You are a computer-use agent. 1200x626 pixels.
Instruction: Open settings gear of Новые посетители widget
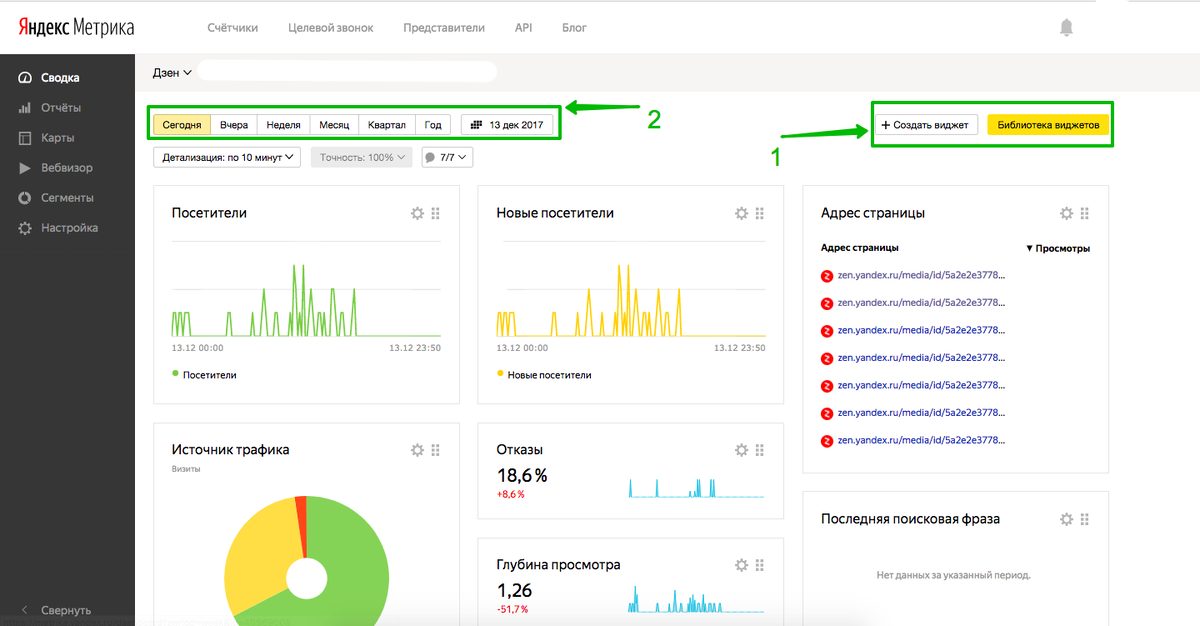742,213
